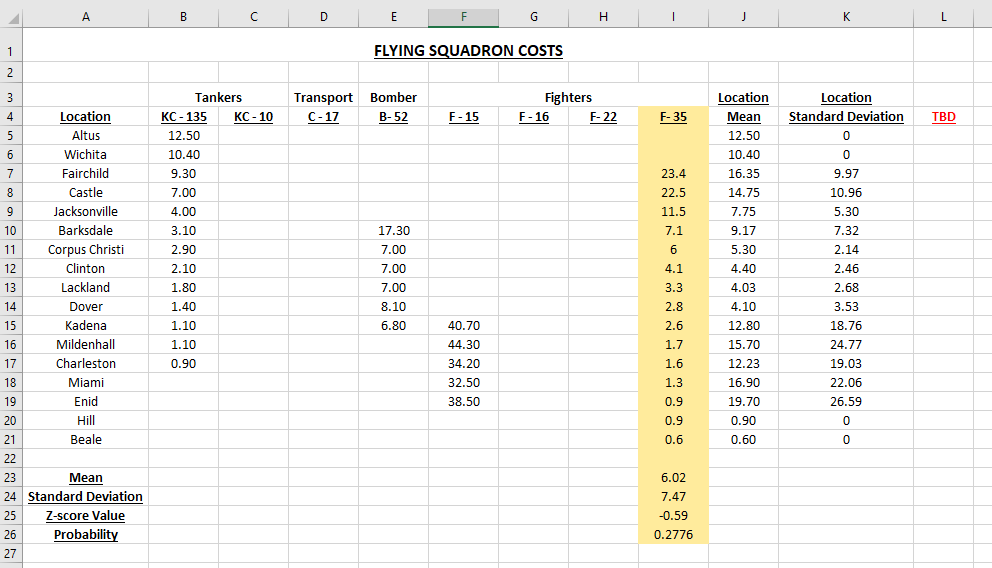Click the 11.5 F-35 value for Jacksonville
This screenshot has width=992, height=568.
point(674,211)
